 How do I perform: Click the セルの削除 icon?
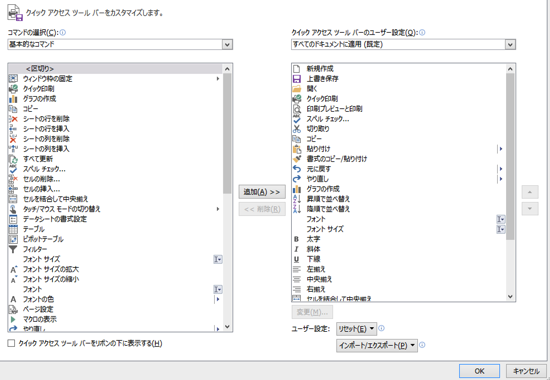pos(13,179)
